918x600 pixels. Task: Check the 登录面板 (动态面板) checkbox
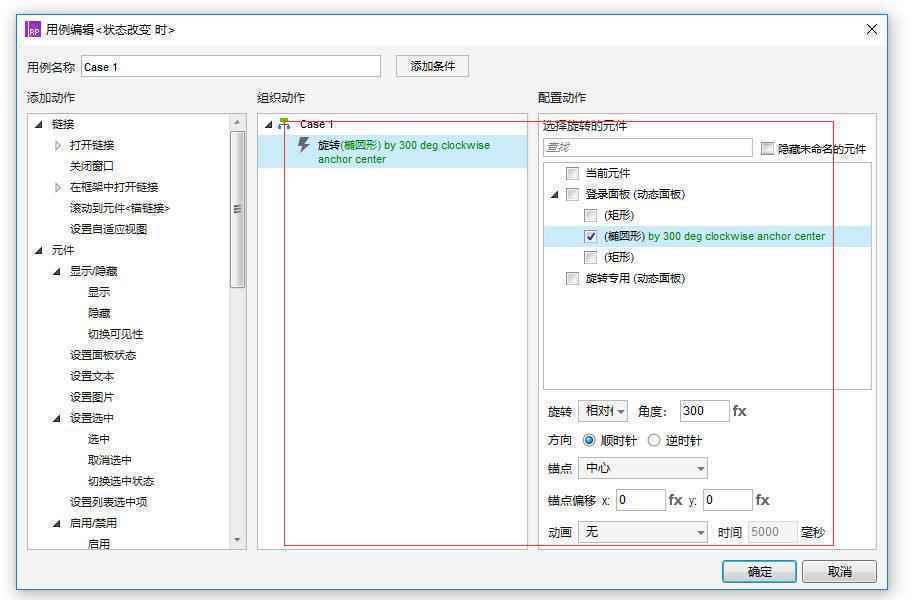[573, 194]
